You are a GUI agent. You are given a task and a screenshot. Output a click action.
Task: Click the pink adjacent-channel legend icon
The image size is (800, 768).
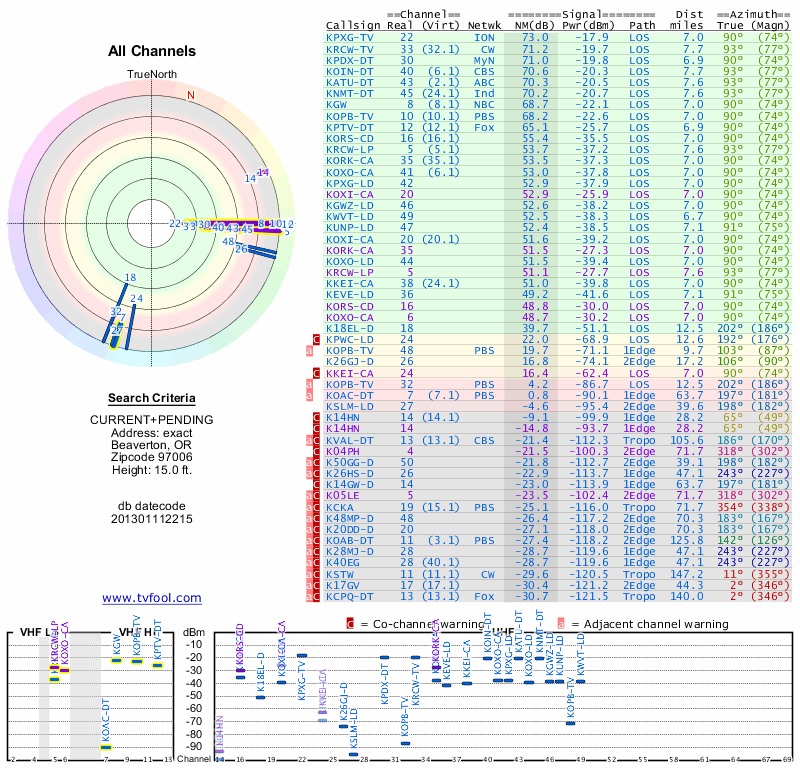[561, 624]
